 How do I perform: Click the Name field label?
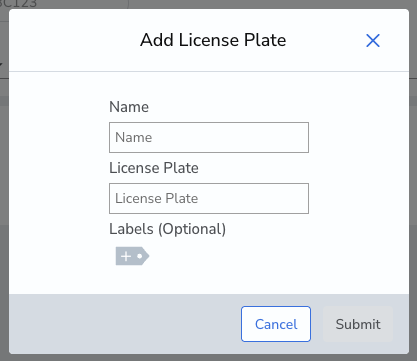pyautogui.click(x=129, y=107)
